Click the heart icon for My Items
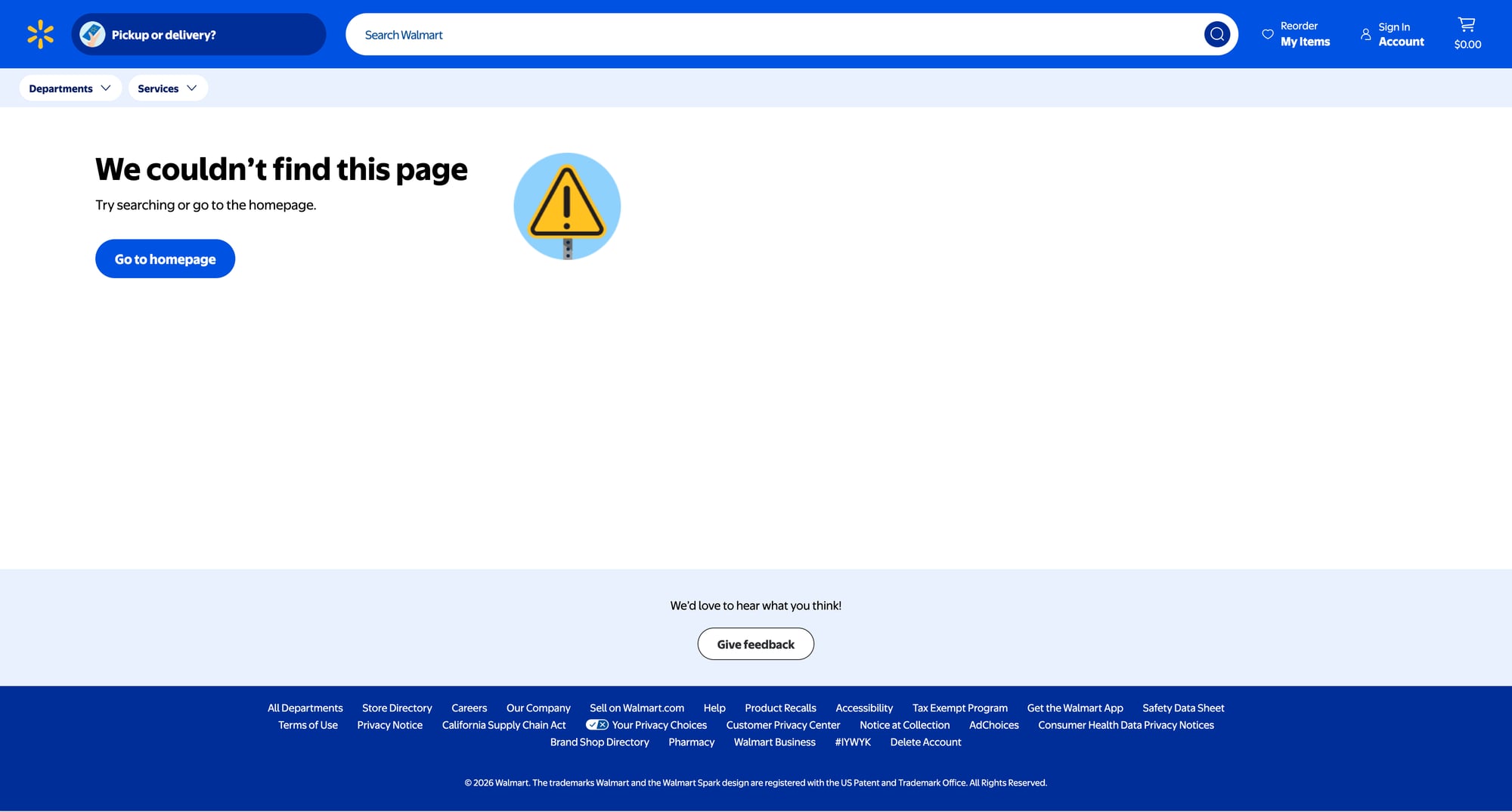Screen dimensions: 1512x812 (x=1268, y=34)
